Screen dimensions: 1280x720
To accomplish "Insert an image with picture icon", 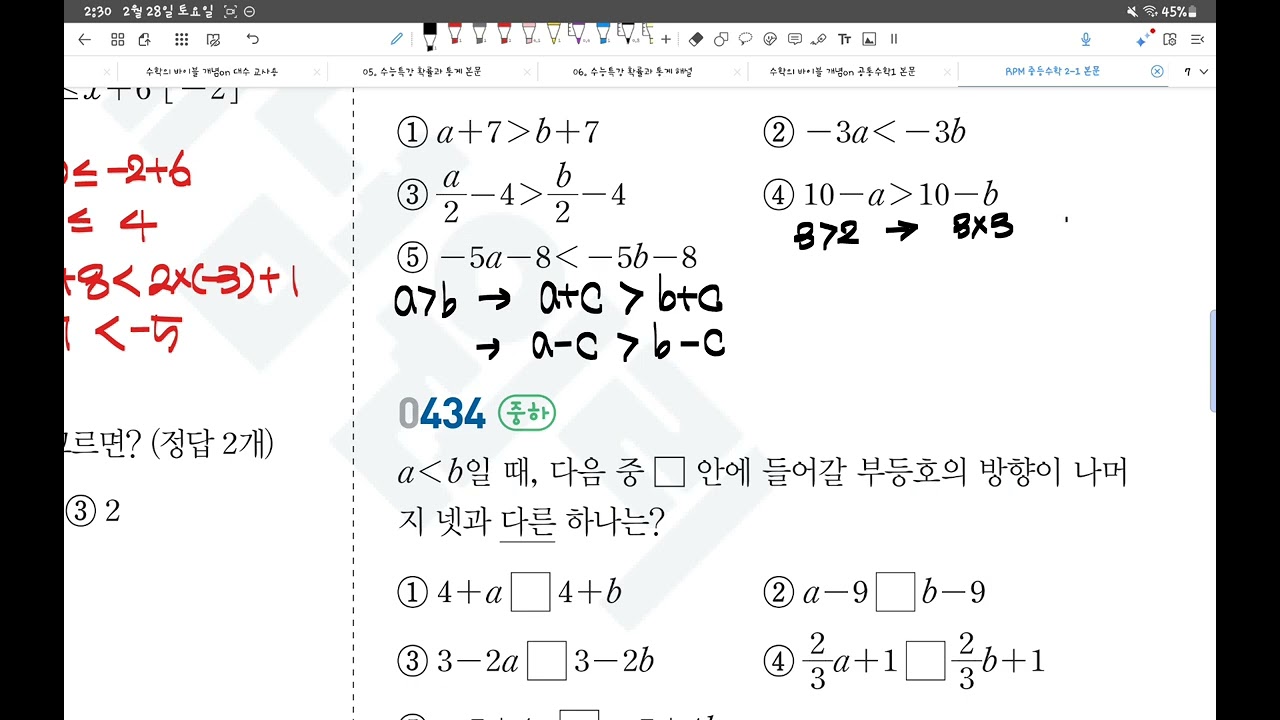I will pyautogui.click(x=869, y=39).
